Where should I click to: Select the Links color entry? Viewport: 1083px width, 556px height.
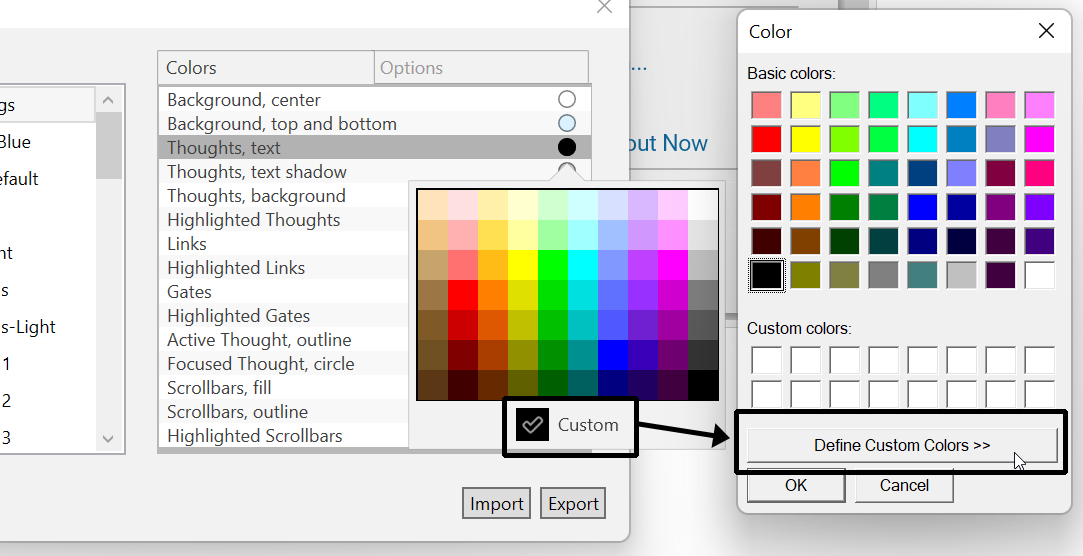tap(187, 244)
